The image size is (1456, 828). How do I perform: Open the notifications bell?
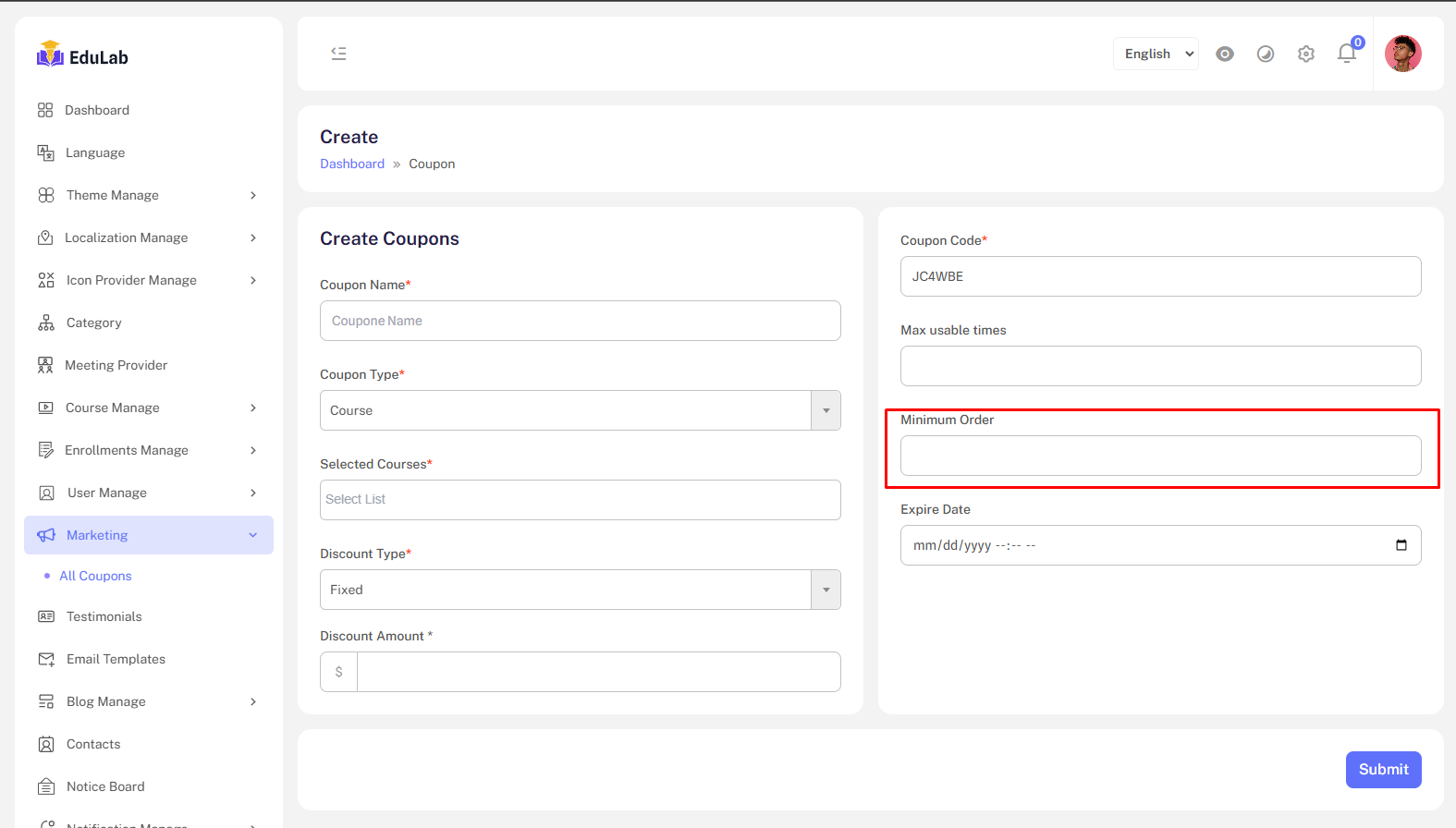pyautogui.click(x=1347, y=54)
